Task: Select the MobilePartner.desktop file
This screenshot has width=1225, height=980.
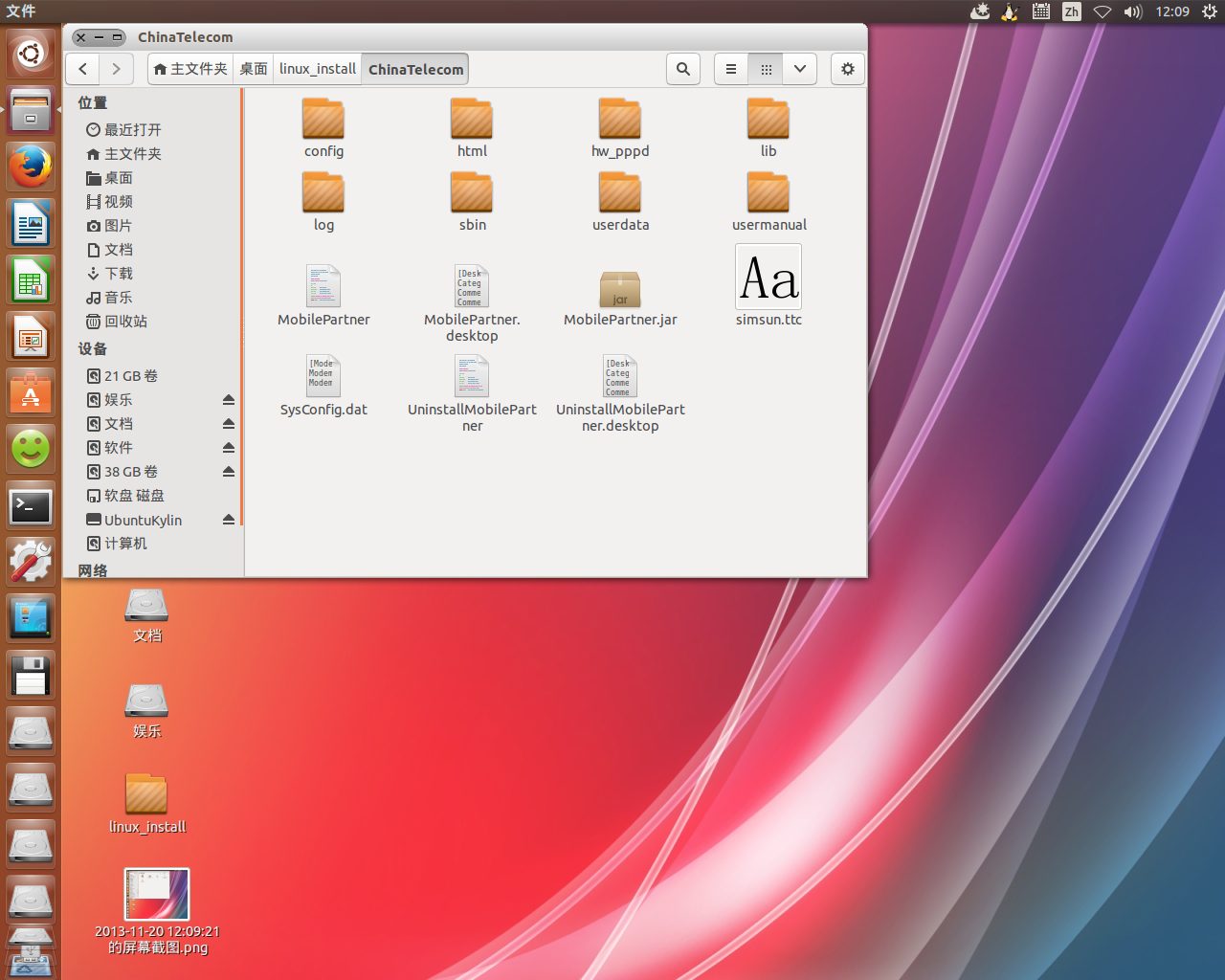Action: [472, 303]
